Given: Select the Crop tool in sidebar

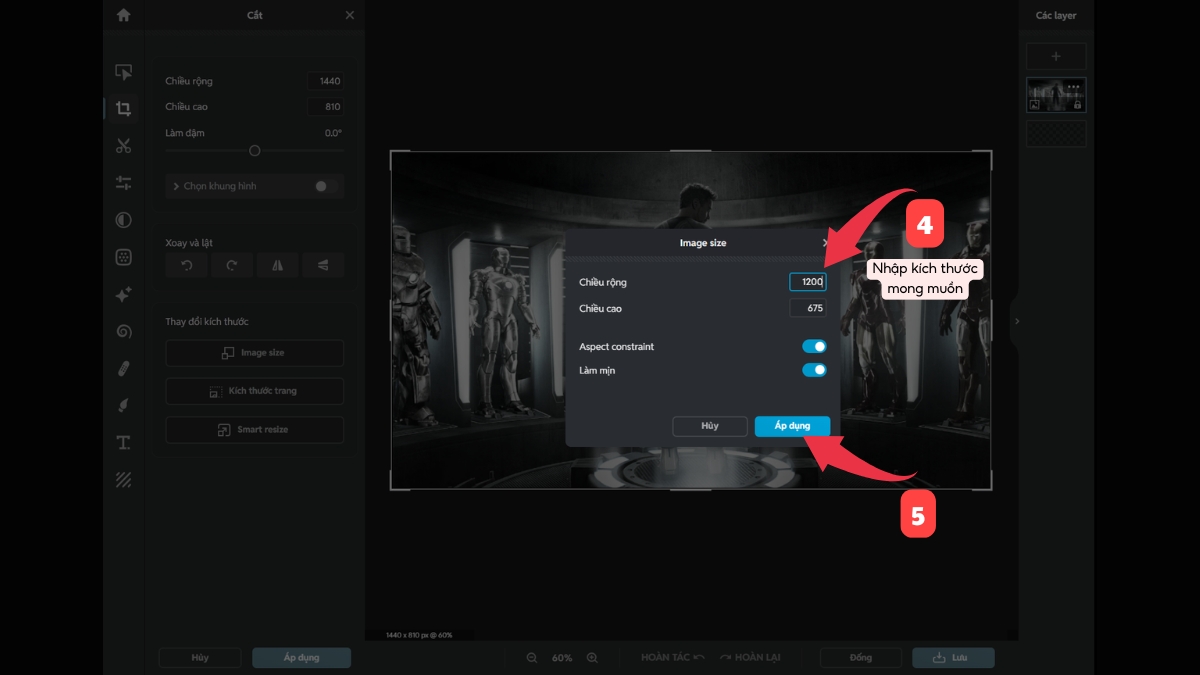Looking at the screenshot, I should coord(124,109).
